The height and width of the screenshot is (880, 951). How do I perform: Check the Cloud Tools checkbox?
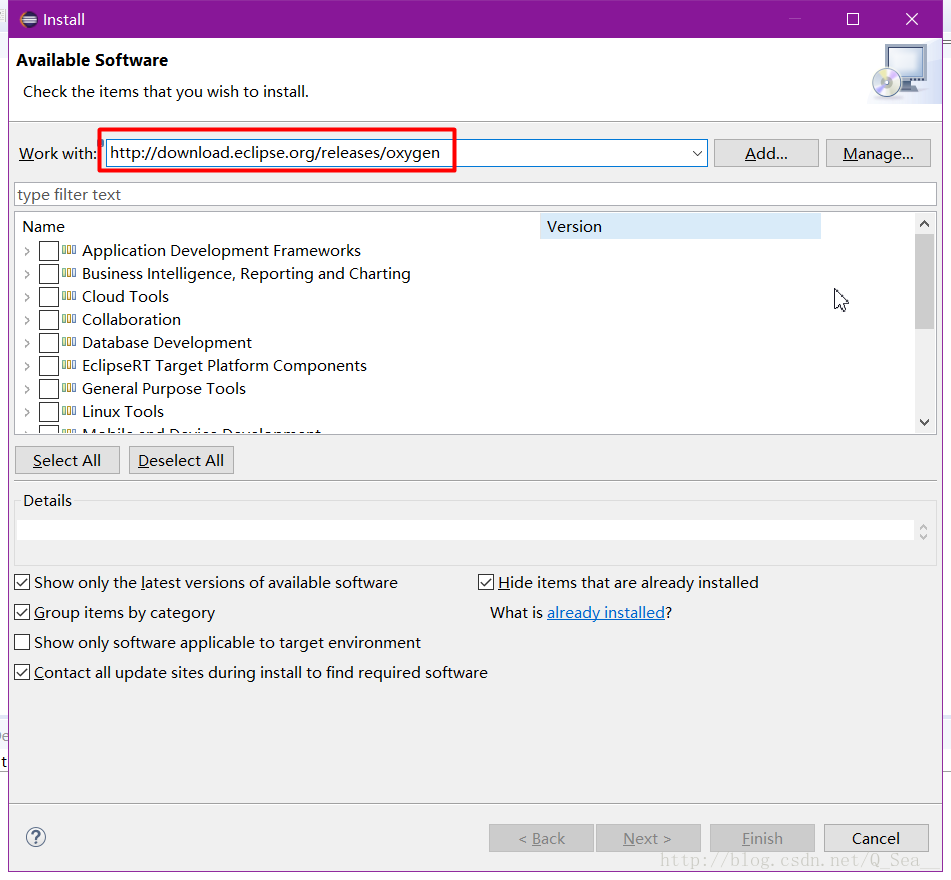(x=49, y=297)
